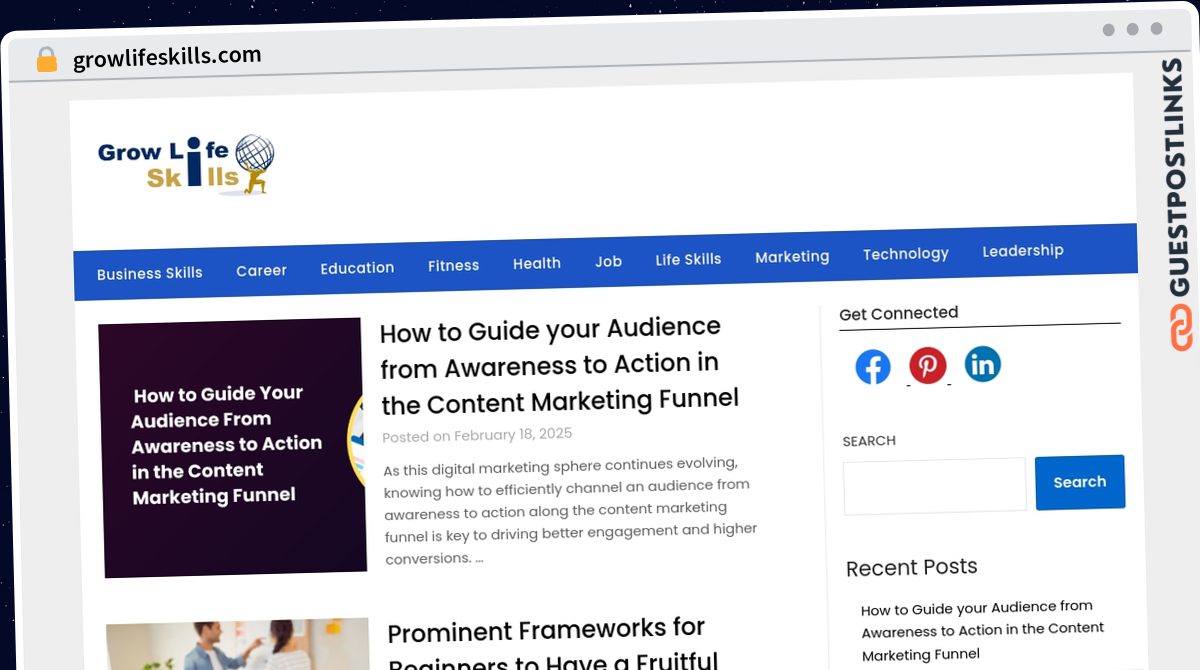Click the Get Connected sidebar heading
1200x670 pixels.
(x=899, y=313)
